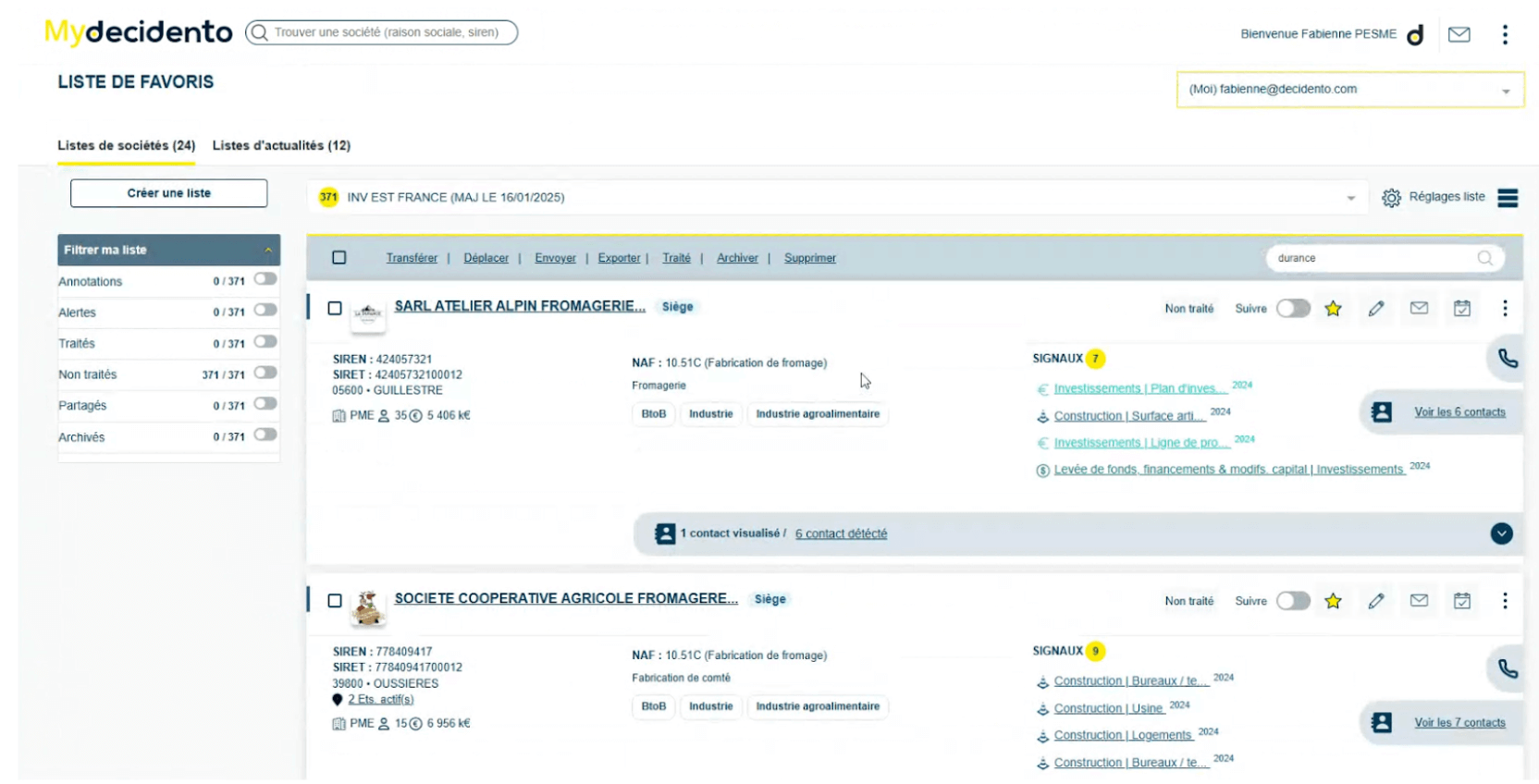Open the 2 Ets. actif(s) link

(381, 700)
